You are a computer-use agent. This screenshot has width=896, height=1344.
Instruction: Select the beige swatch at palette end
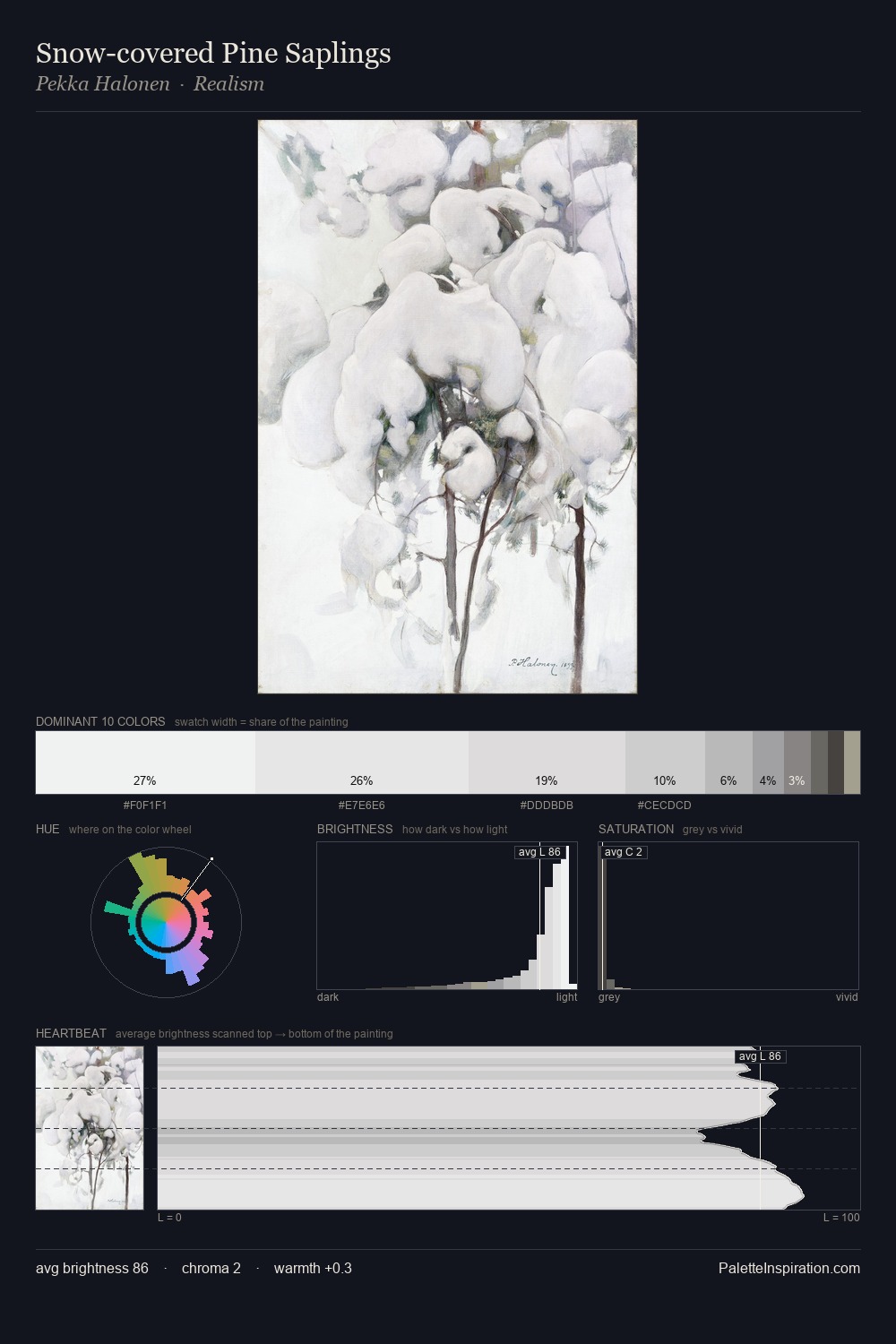click(852, 762)
